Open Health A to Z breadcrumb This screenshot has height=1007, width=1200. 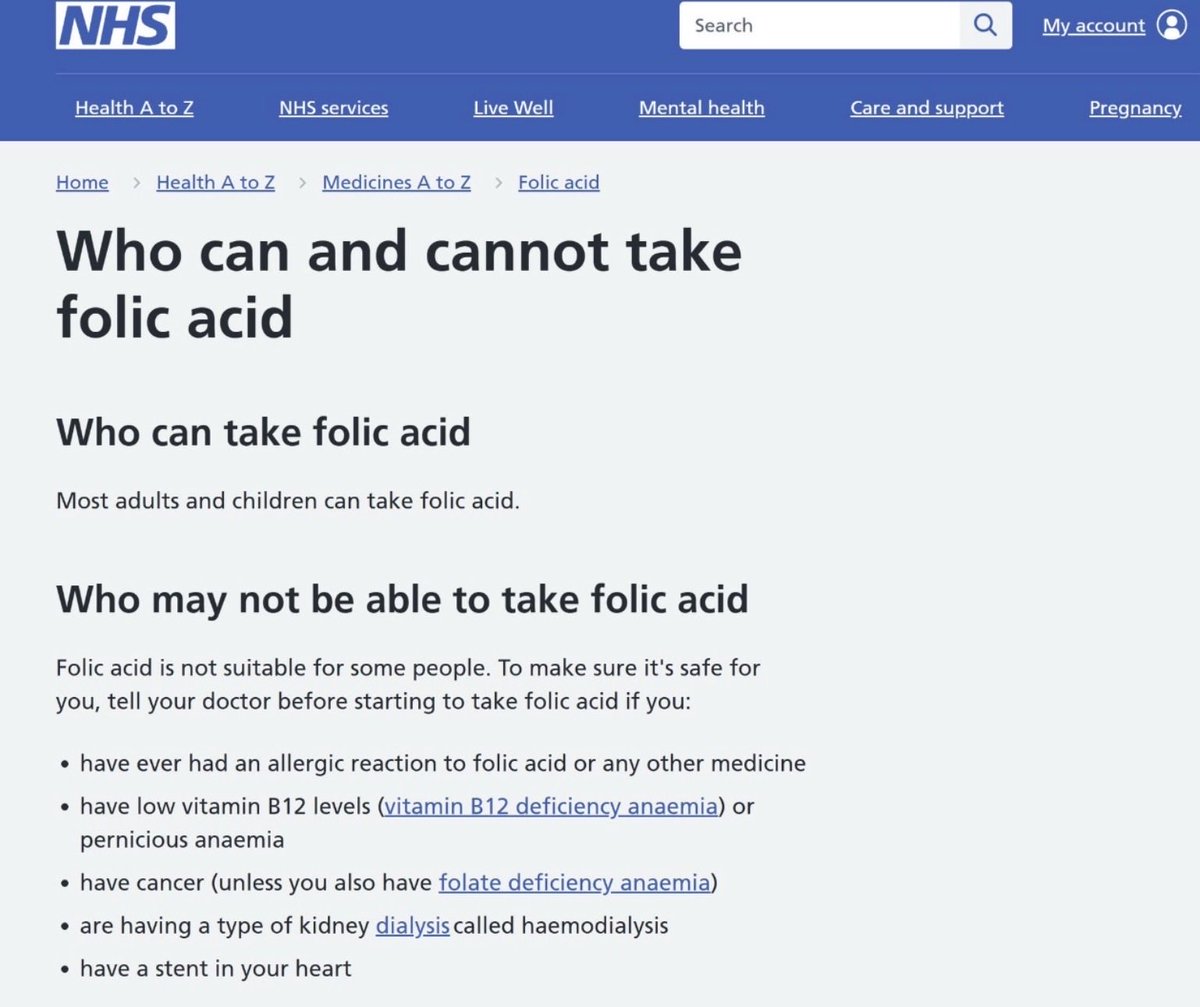pyautogui.click(x=215, y=182)
